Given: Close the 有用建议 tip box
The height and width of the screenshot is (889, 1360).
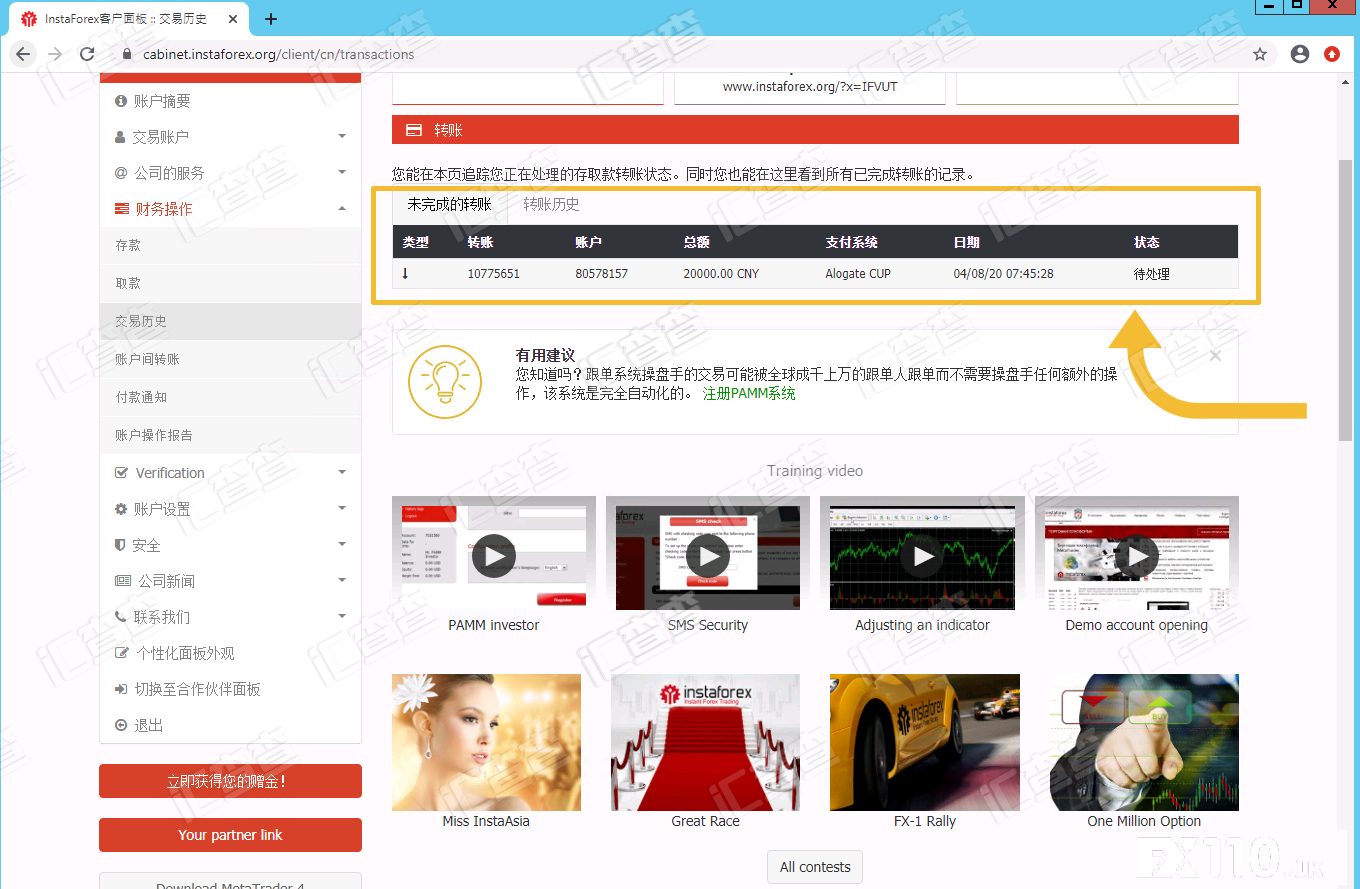Looking at the screenshot, I should tap(1215, 356).
